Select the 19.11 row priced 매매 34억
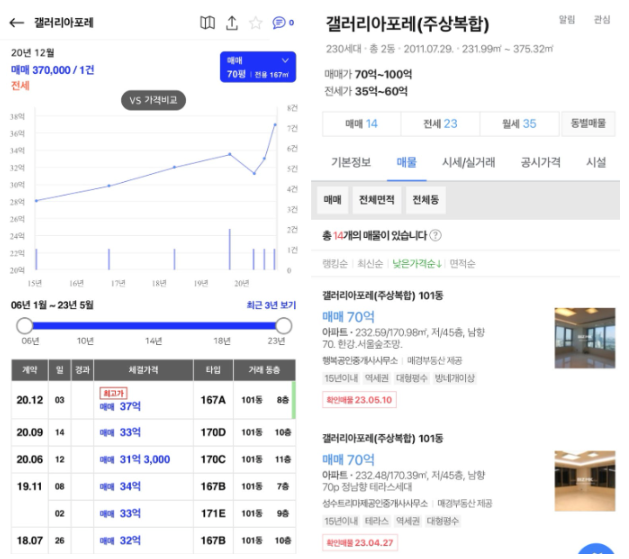Image resolution: width=629 pixels, height=559 pixels. coord(154,486)
